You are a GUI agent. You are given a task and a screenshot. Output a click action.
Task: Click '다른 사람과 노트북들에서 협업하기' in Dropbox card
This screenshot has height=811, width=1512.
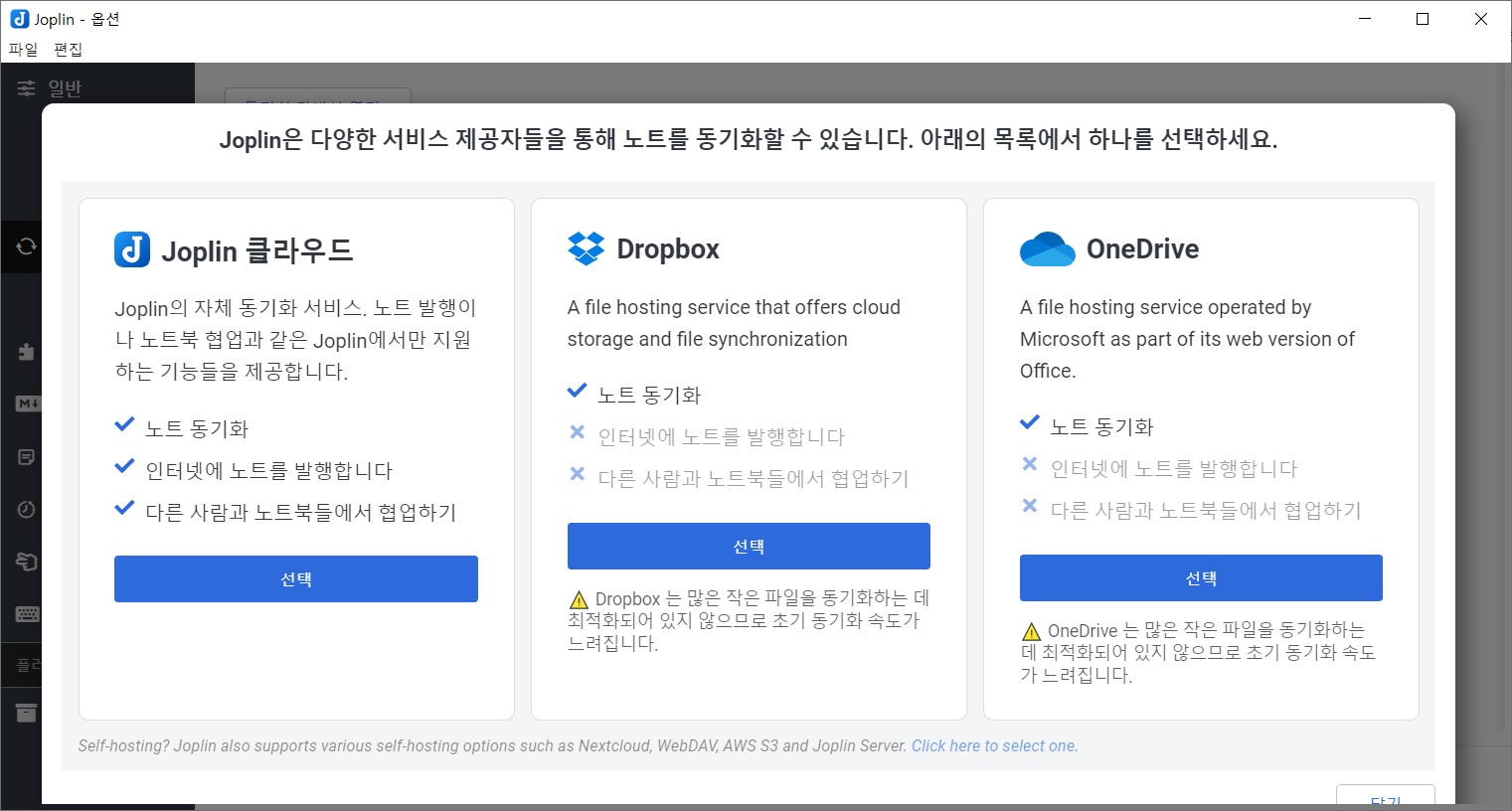(754, 478)
